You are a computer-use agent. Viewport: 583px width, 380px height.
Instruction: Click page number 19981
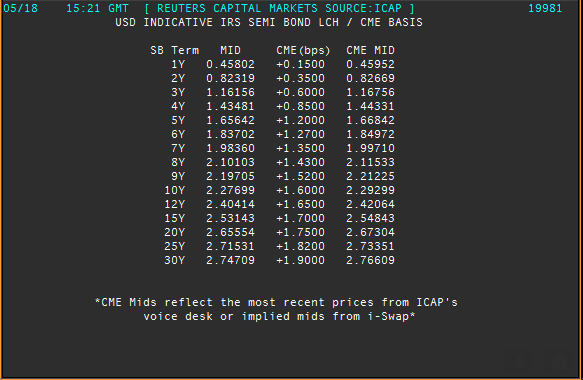tap(545, 8)
